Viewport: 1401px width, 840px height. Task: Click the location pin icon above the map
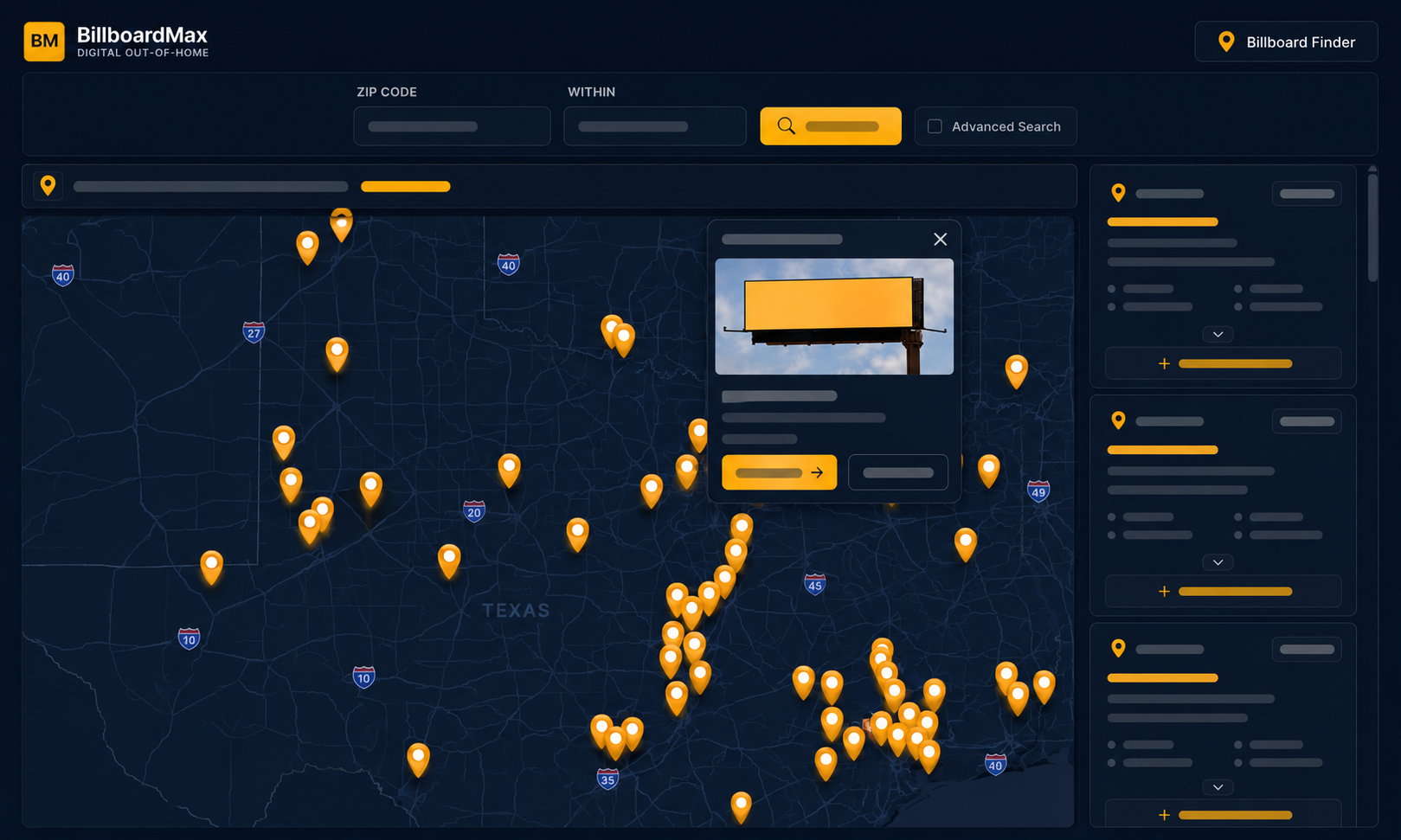click(48, 185)
